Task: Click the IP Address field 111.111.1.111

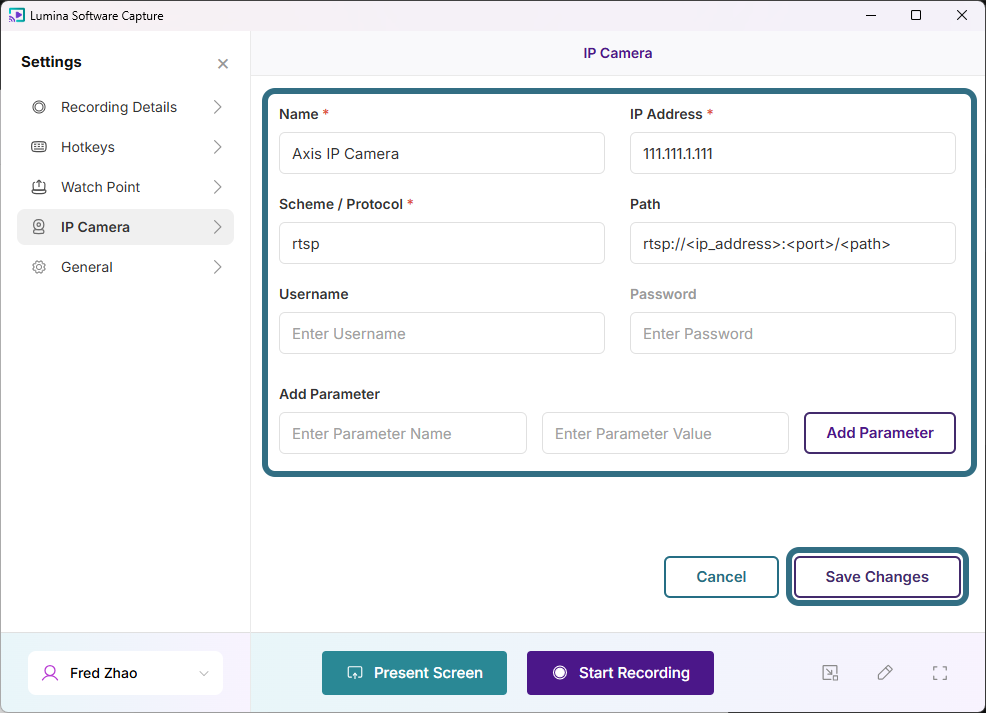Action: pyautogui.click(x=793, y=153)
